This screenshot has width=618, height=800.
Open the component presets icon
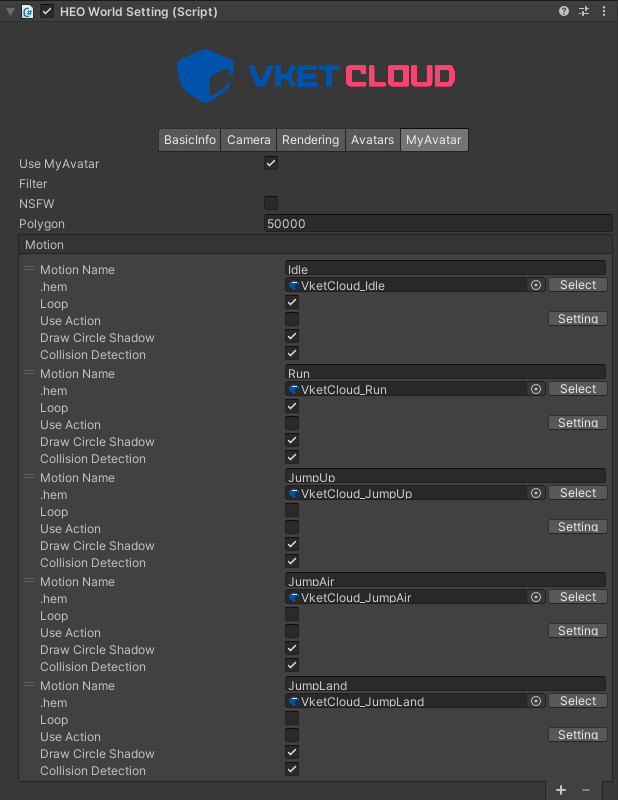click(583, 11)
